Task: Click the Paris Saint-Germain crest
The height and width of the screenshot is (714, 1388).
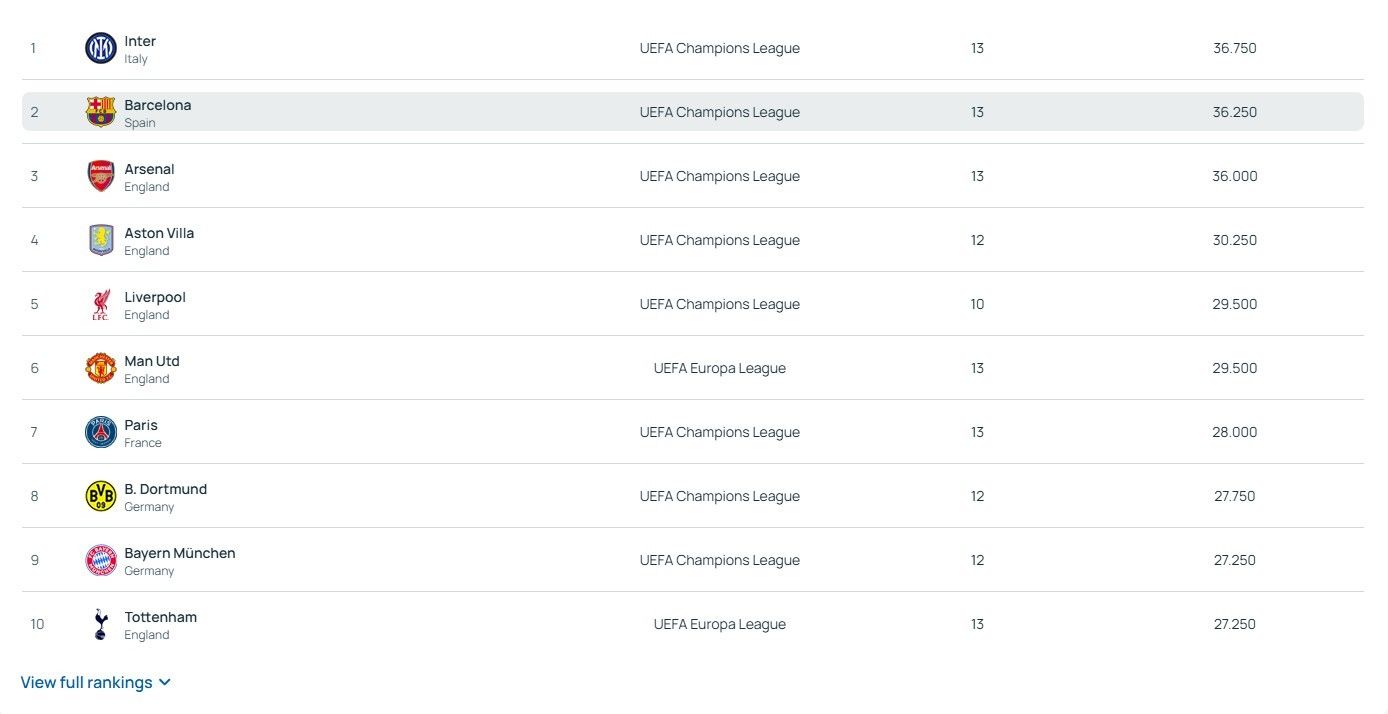Action: (101, 432)
